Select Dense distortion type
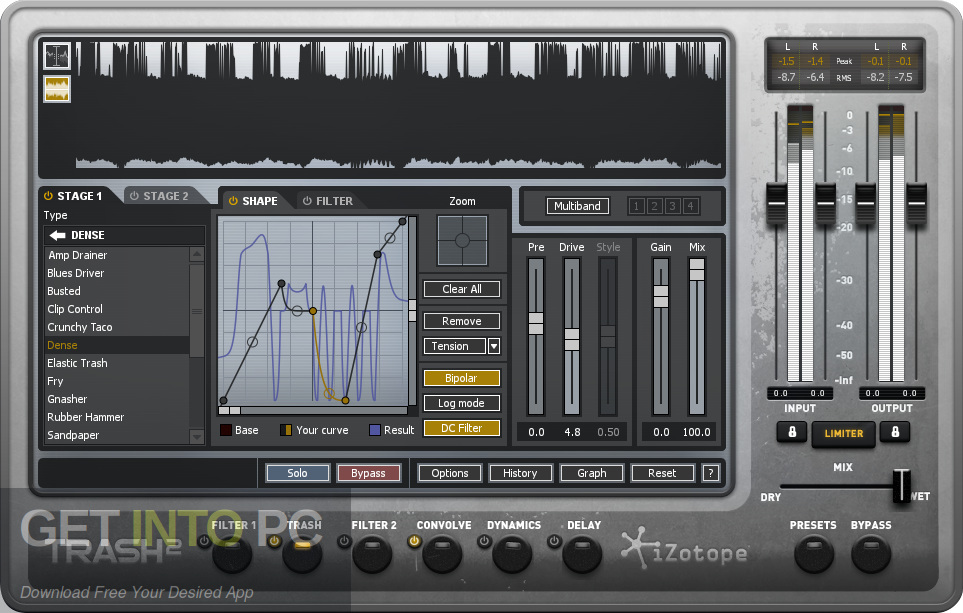The height and width of the screenshot is (613, 963). (x=117, y=345)
